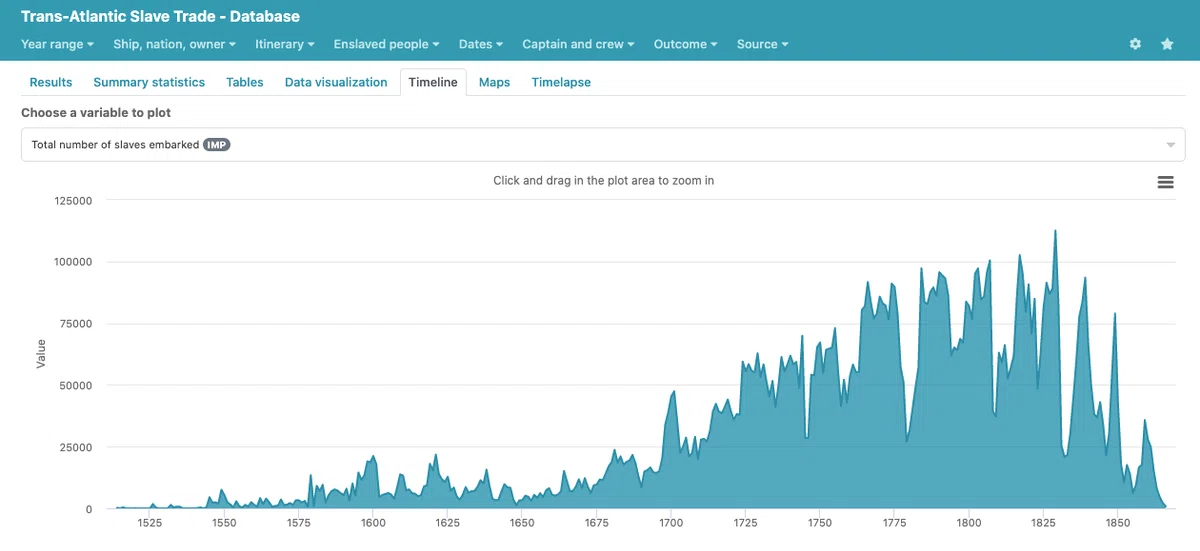Switch to the Results tab
This screenshot has width=1200, height=551.
(x=51, y=82)
